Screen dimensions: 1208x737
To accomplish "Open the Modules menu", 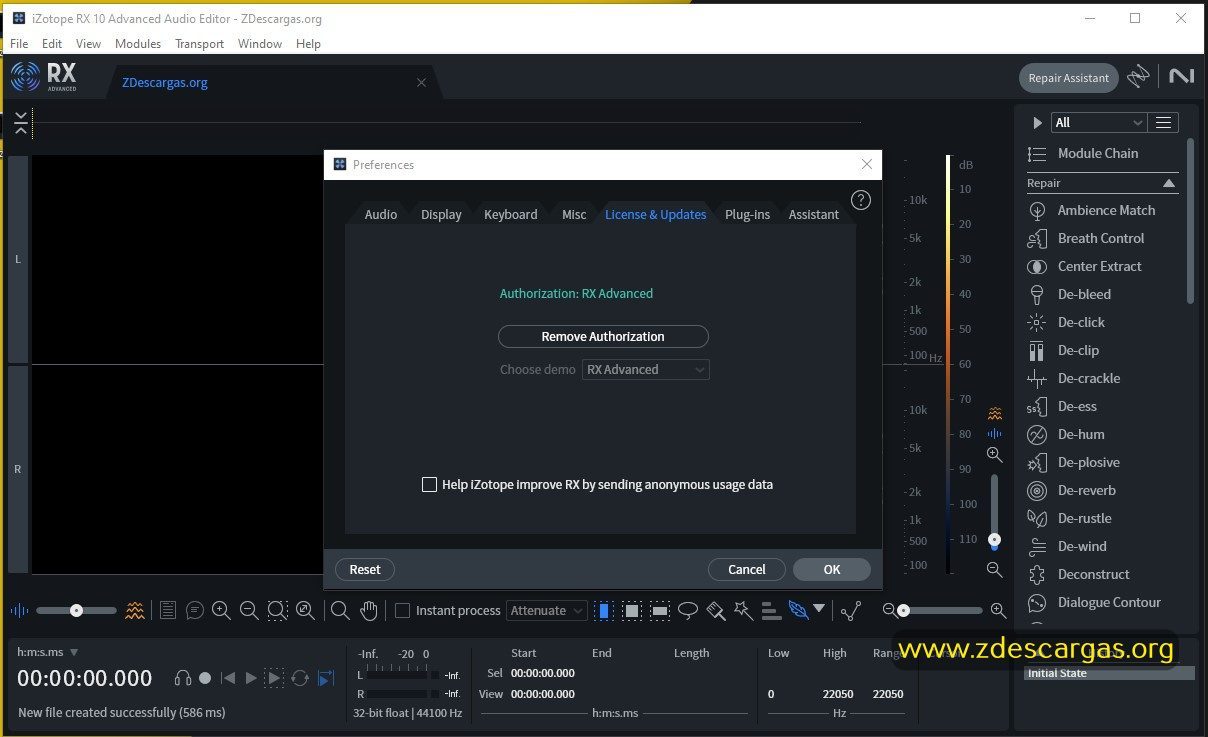I will point(138,43).
